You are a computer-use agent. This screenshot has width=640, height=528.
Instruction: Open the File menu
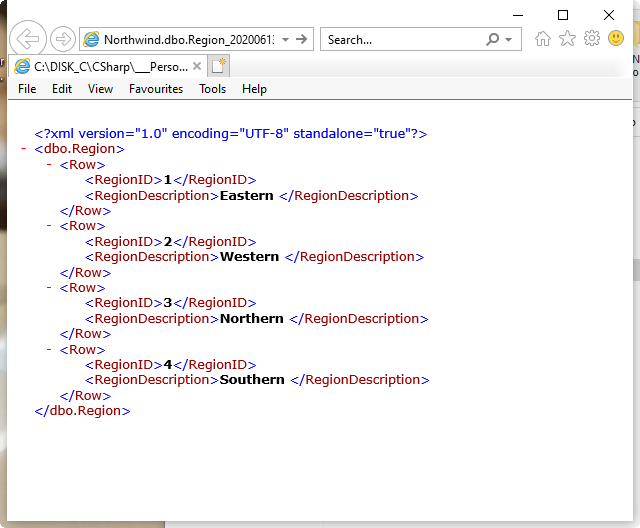pyautogui.click(x=27, y=89)
